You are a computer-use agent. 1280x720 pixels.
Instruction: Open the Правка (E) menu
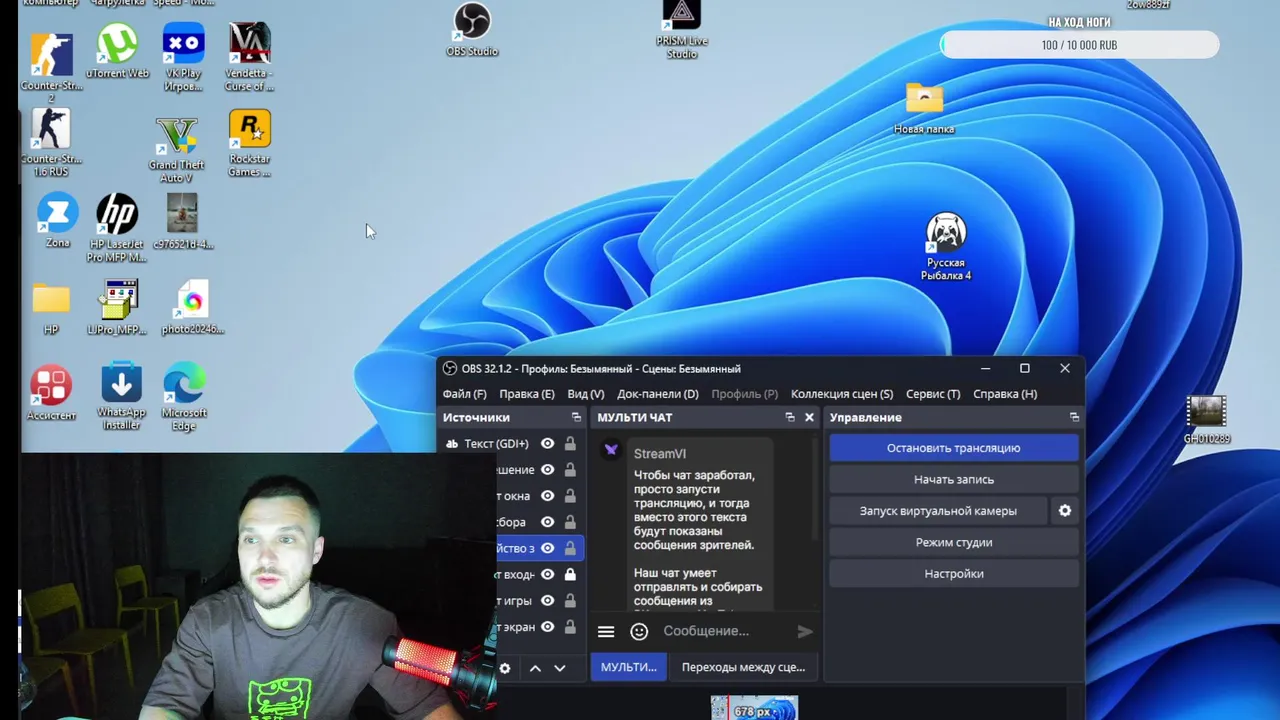coord(526,394)
